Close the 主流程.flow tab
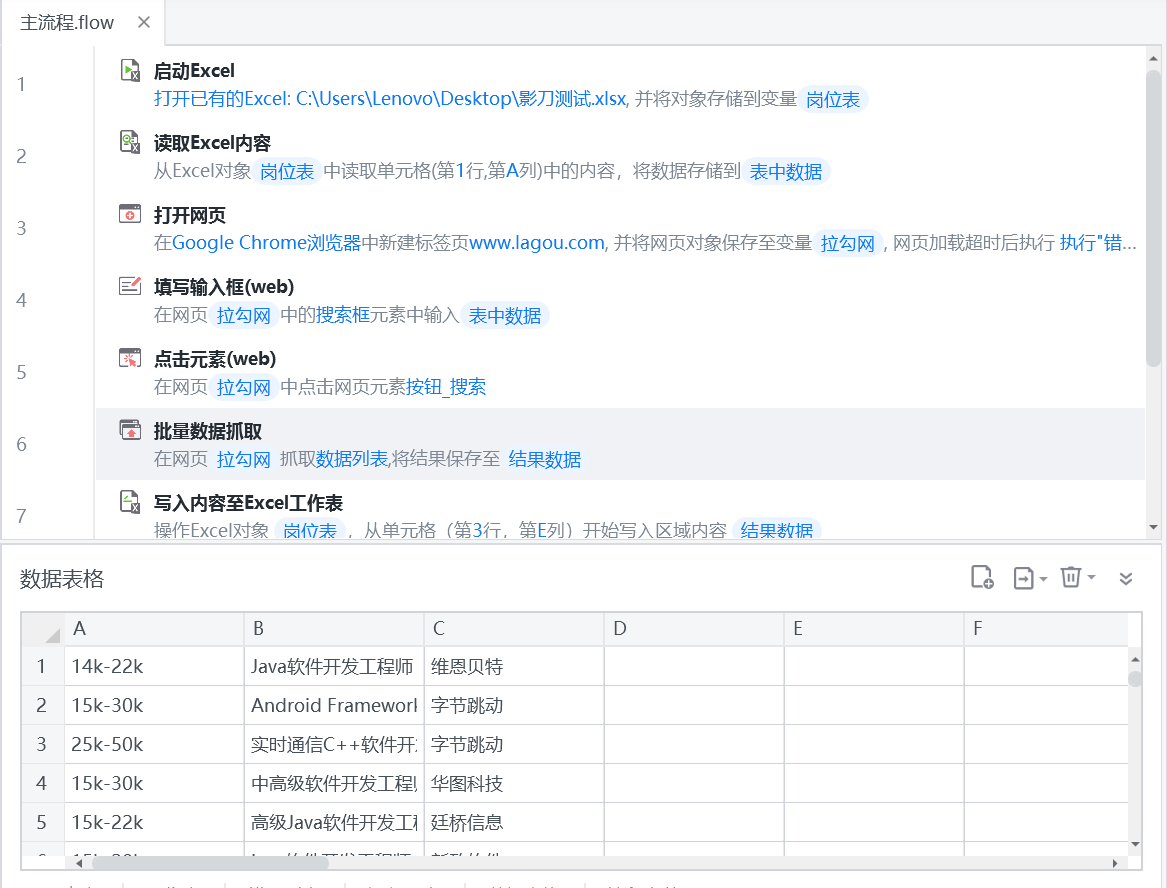1167x888 pixels. tap(144, 22)
